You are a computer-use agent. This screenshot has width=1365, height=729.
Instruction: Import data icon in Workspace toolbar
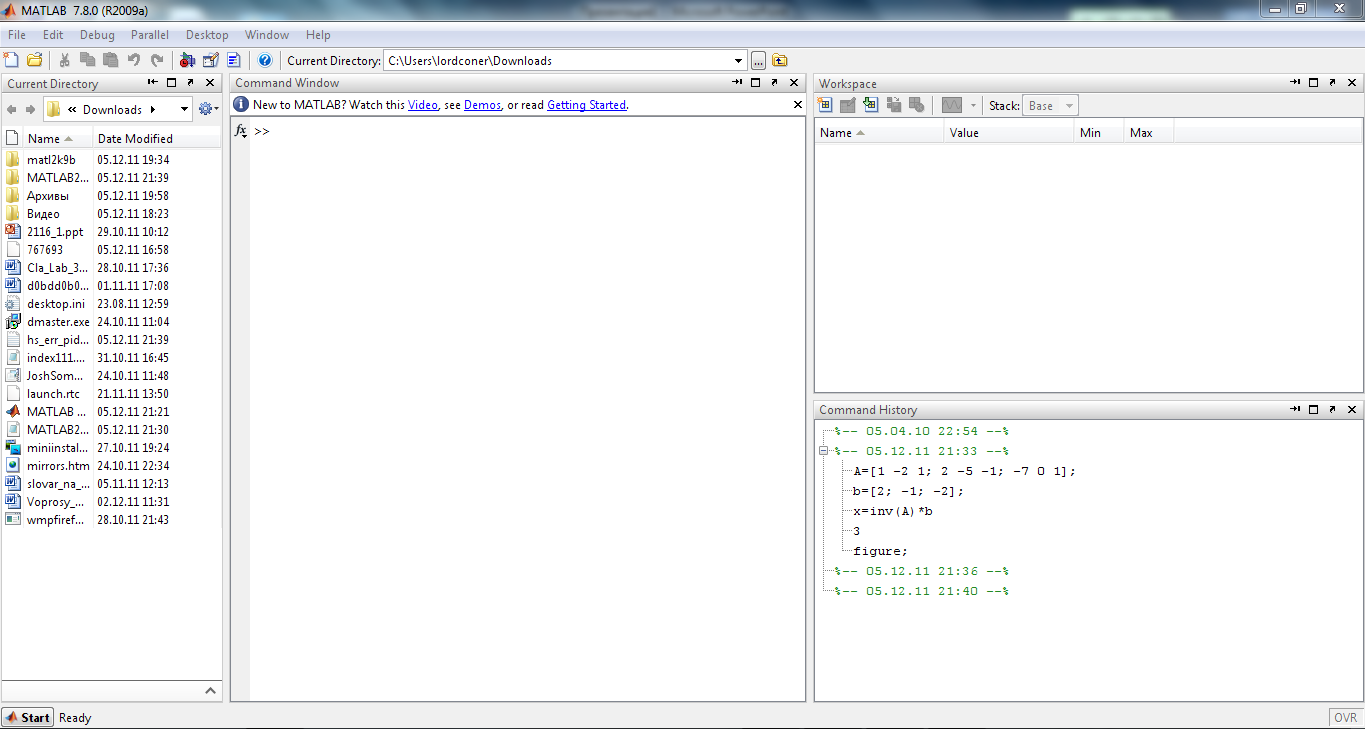click(870, 105)
